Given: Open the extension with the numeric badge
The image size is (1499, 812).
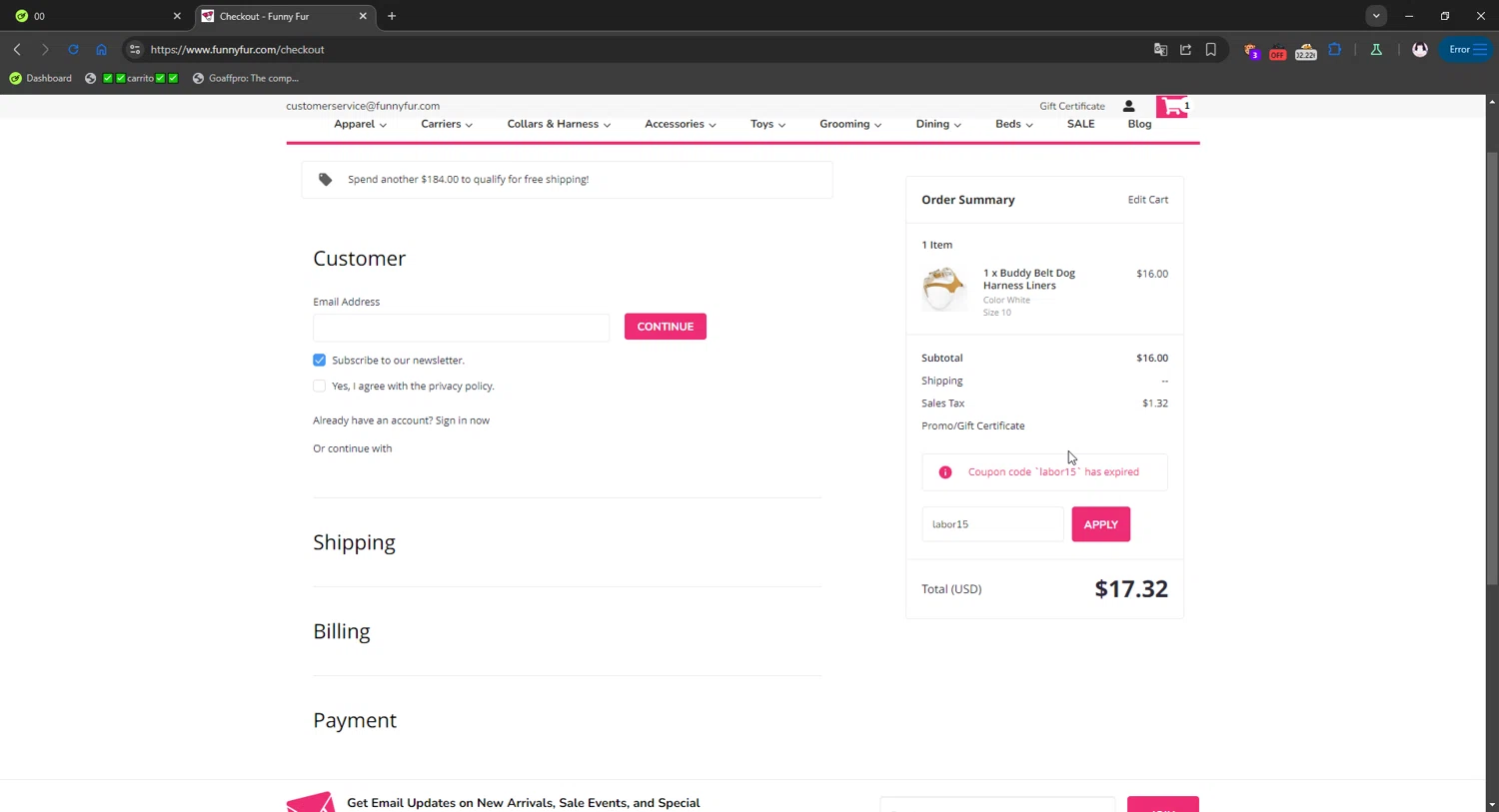Looking at the screenshot, I should pyautogui.click(x=1305, y=50).
